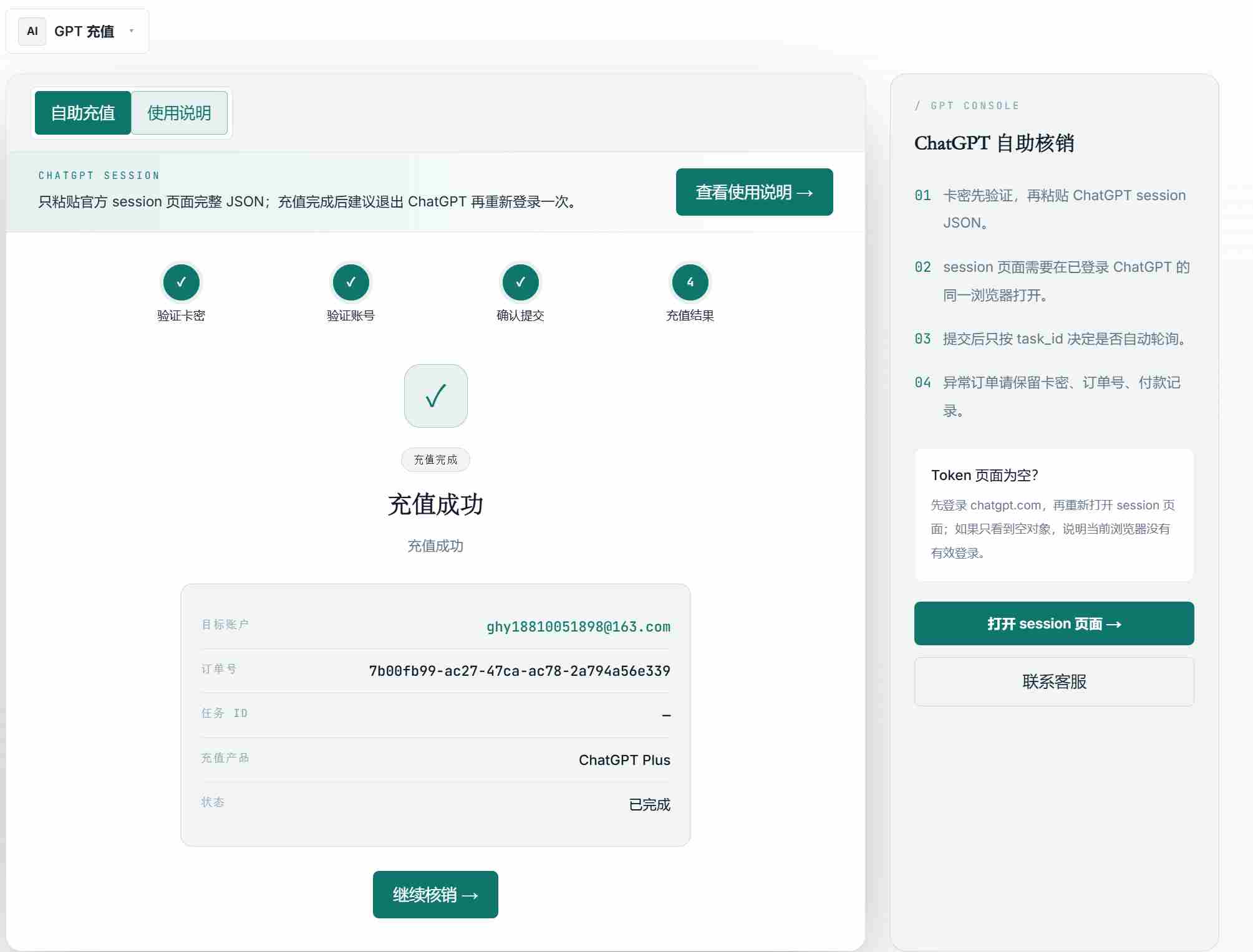
Task: Click the 继续核销 button
Action: (x=435, y=895)
